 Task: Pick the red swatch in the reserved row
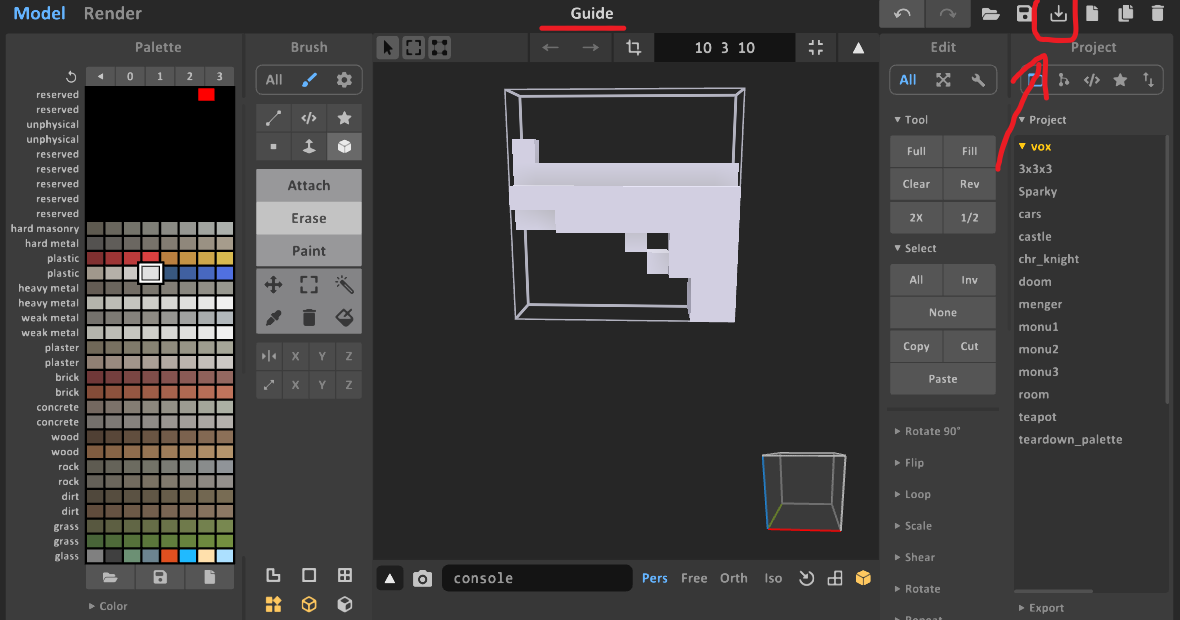(x=206, y=94)
